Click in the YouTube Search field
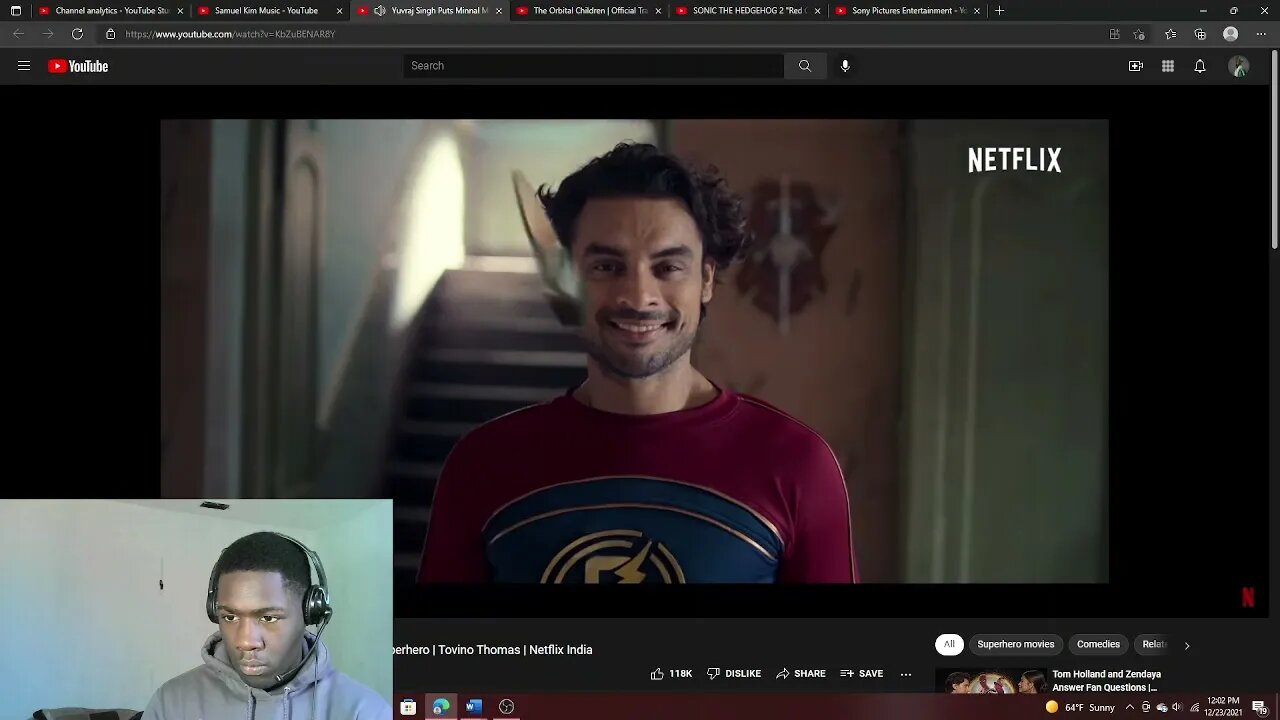 tap(594, 66)
